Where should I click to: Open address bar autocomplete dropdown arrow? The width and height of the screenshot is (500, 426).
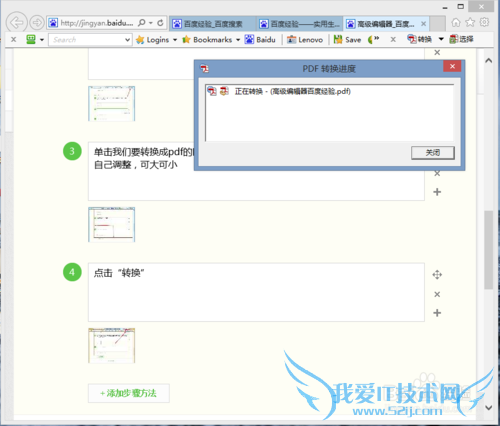(x=151, y=23)
